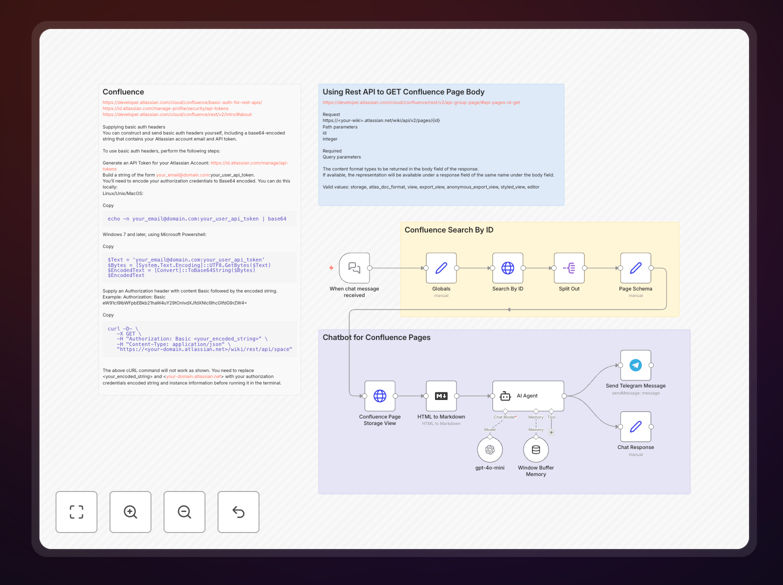Select the Confluence Page Storage View node
The image size is (783, 585).
(x=380, y=396)
